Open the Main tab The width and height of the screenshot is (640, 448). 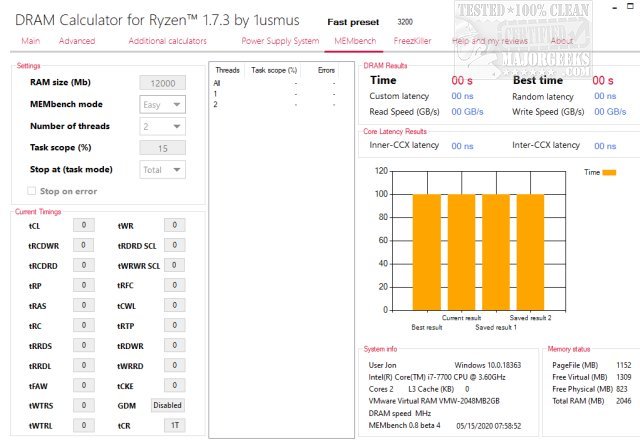tap(31, 41)
